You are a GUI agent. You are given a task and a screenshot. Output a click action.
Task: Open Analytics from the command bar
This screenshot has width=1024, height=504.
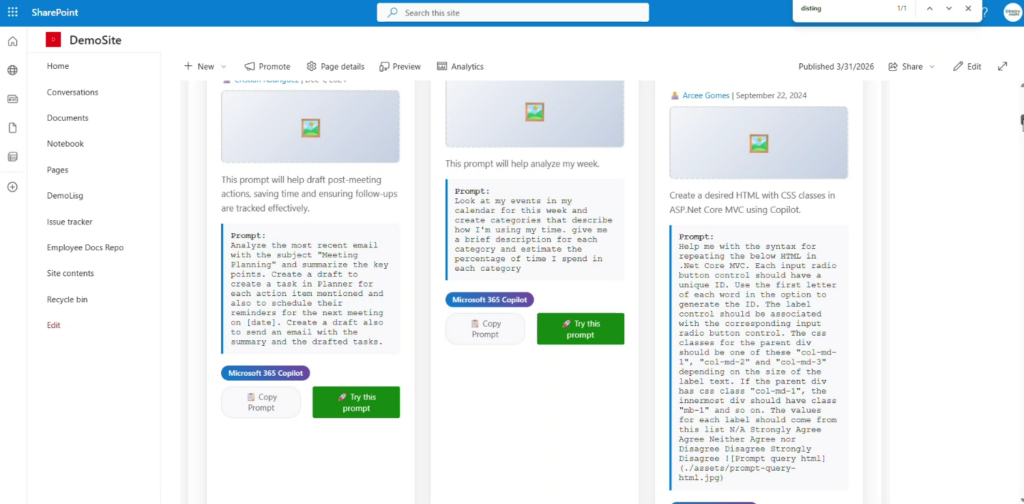tap(460, 67)
